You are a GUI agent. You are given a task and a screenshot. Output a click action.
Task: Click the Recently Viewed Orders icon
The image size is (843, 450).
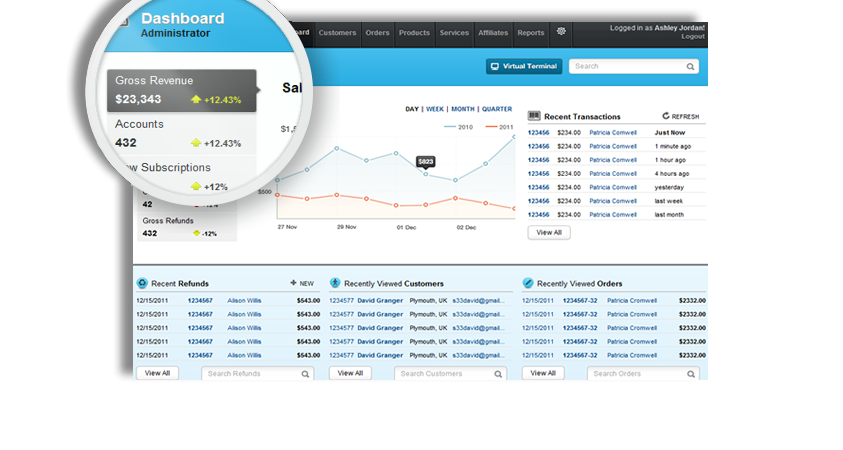click(528, 283)
